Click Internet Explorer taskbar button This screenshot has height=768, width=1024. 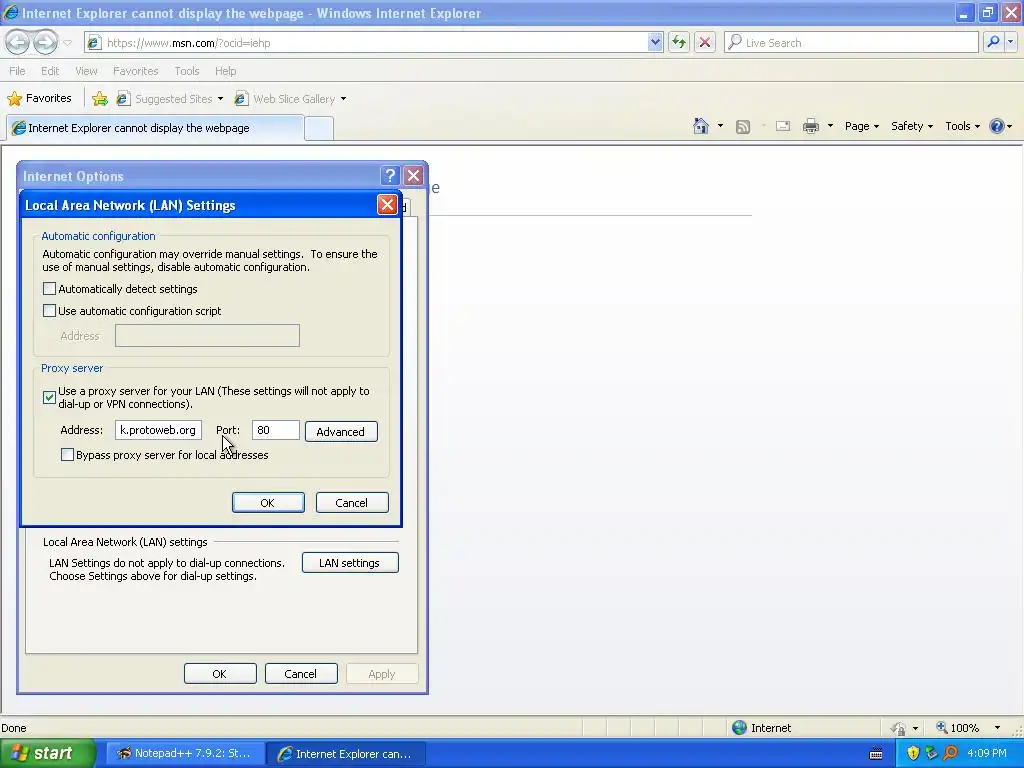pos(347,754)
